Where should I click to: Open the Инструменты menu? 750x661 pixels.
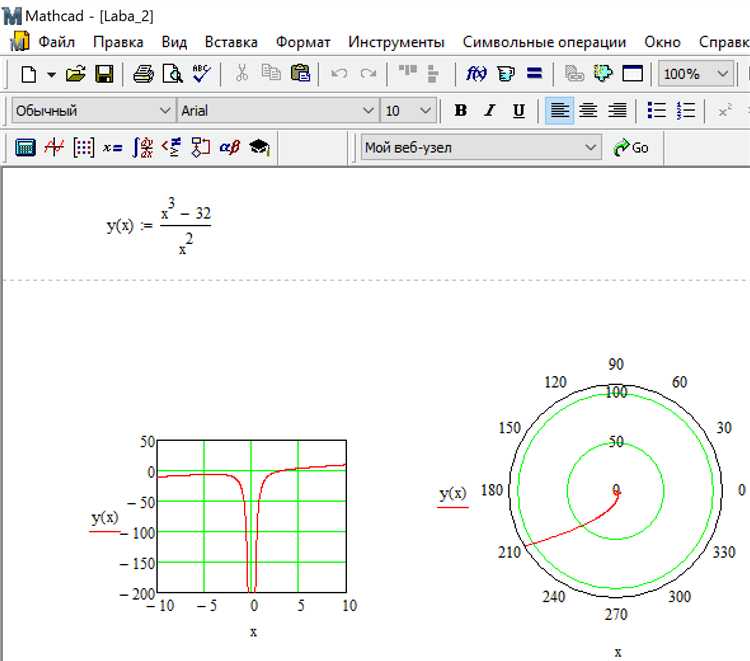pyautogui.click(x=396, y=42)
